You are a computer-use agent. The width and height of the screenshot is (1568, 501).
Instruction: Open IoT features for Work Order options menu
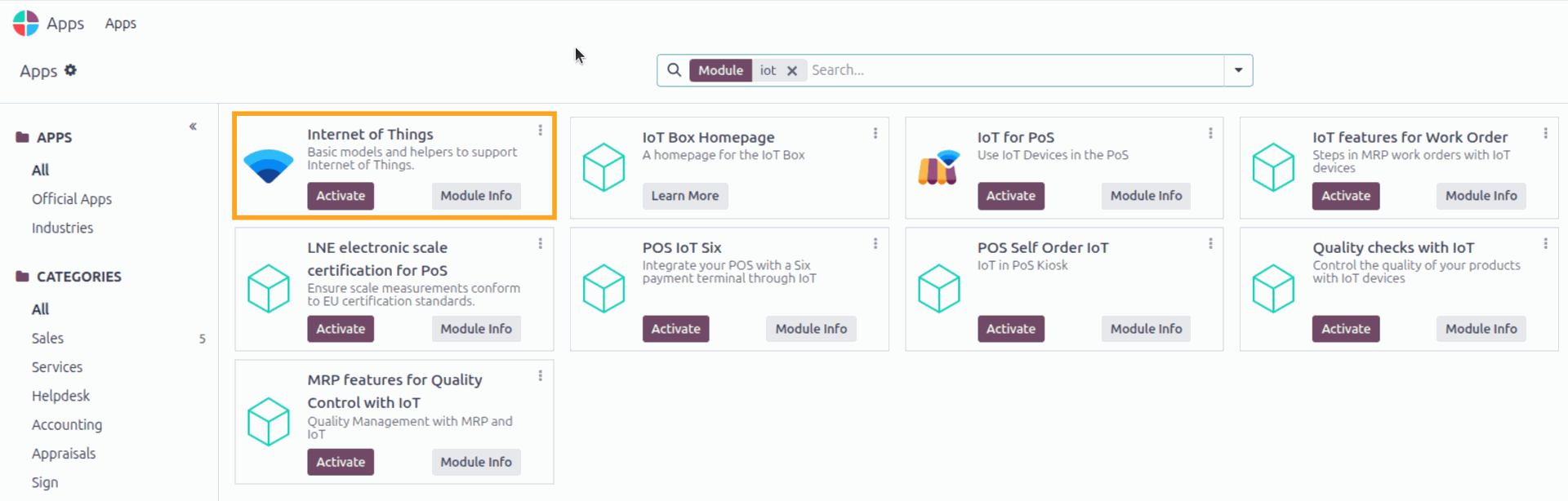[1545, 133]
